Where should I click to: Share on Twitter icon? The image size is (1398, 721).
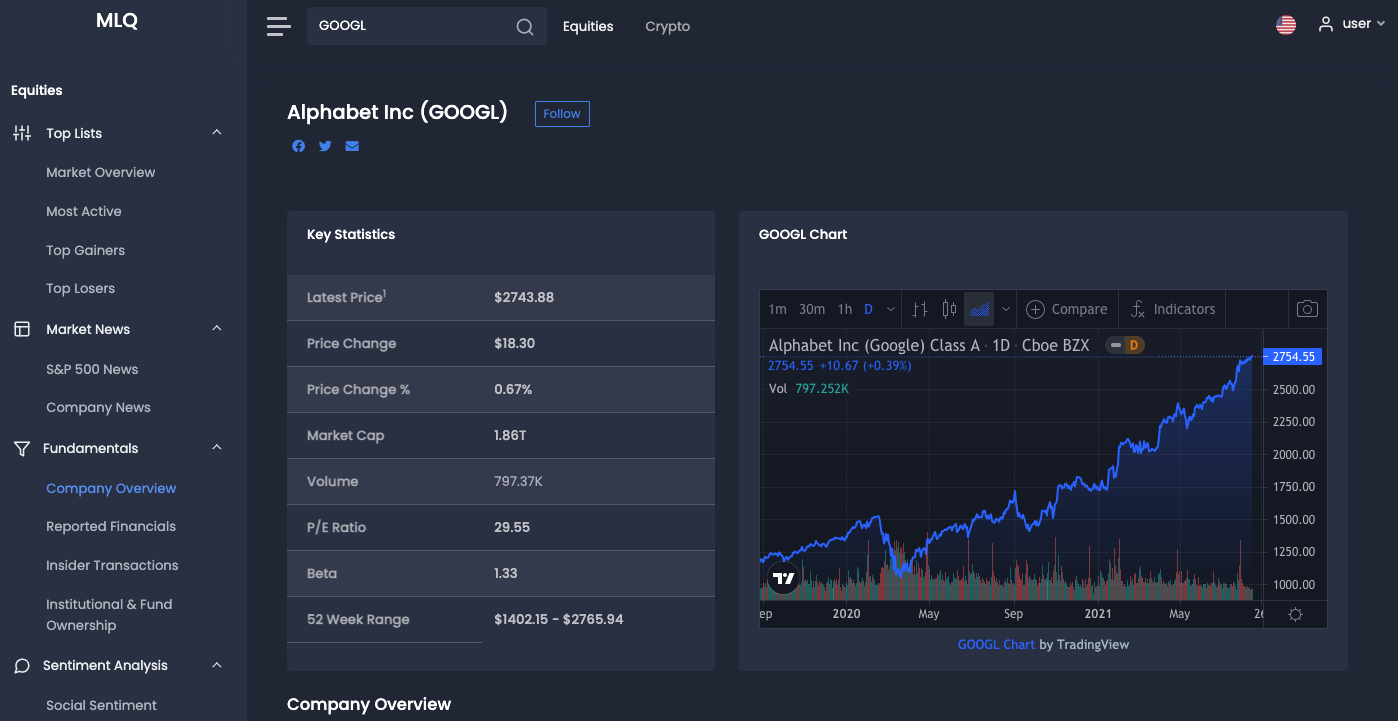[x=325, y=146]
